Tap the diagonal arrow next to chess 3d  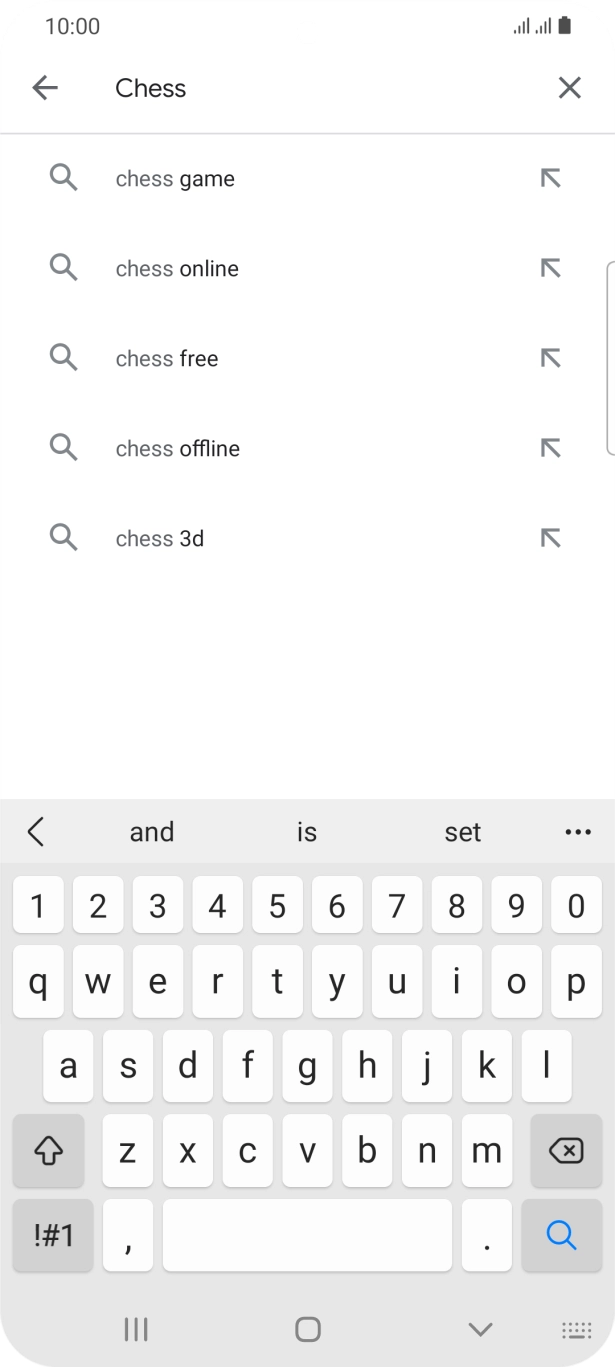pyautogui.click(x=550, y=538)
